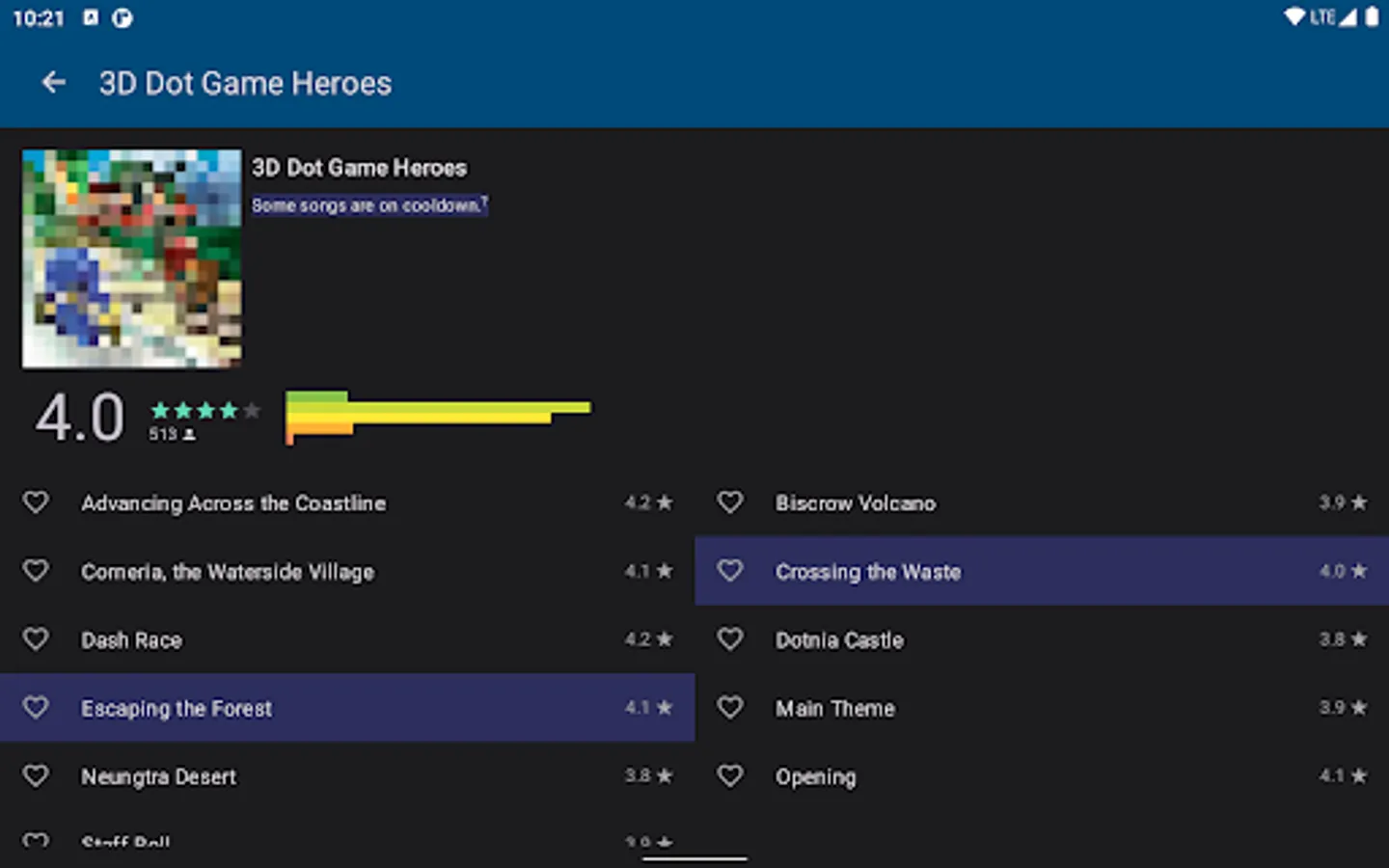Image resolution: width=1389 pixels, height=868 pixels.
Task: Select Biscrow Volcano track
Action: (x=1042, y=502)
